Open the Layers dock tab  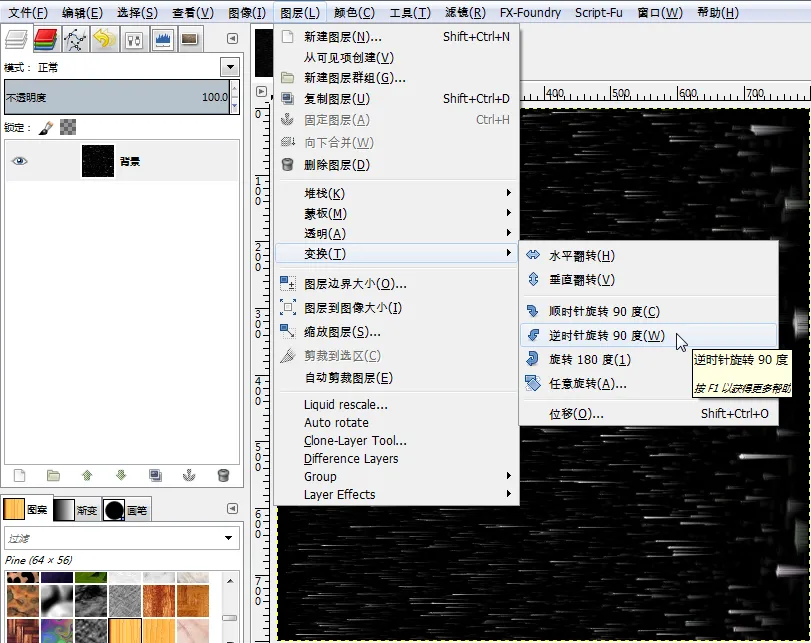click(x=16, y=39)
